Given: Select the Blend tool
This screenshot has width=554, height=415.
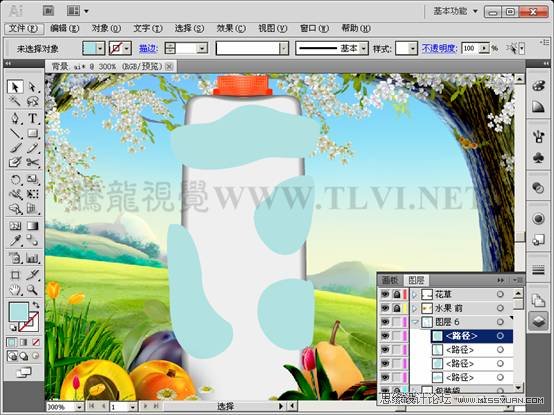Looking at the screenshot, I should (33, 241).
